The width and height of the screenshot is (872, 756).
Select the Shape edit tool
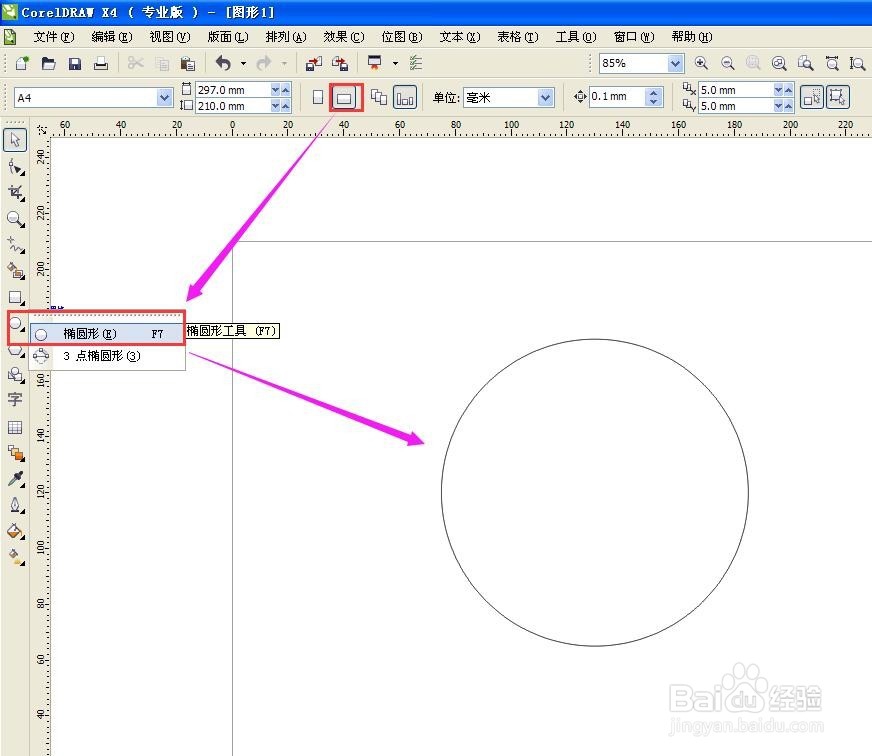16,167
